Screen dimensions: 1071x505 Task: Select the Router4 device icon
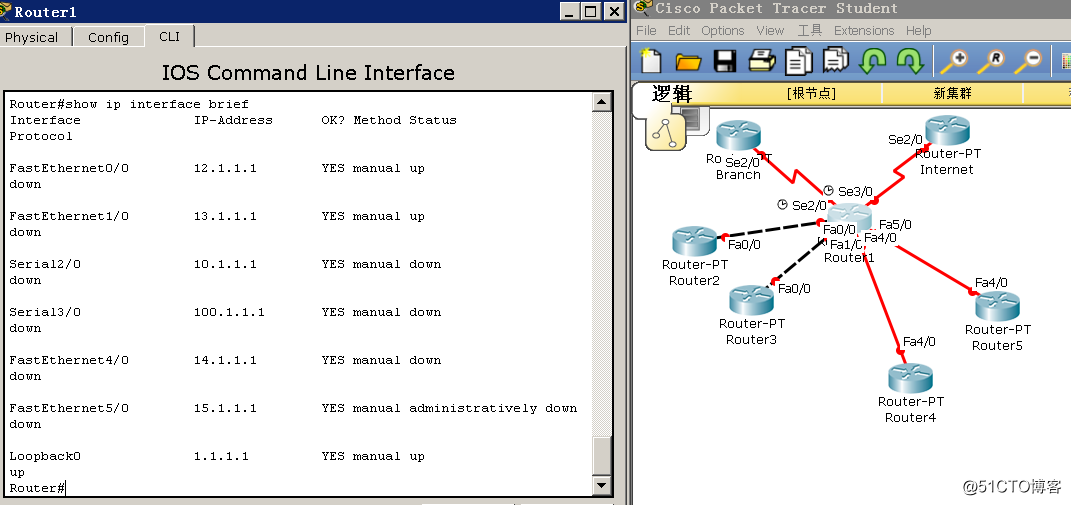coord(910,379)
